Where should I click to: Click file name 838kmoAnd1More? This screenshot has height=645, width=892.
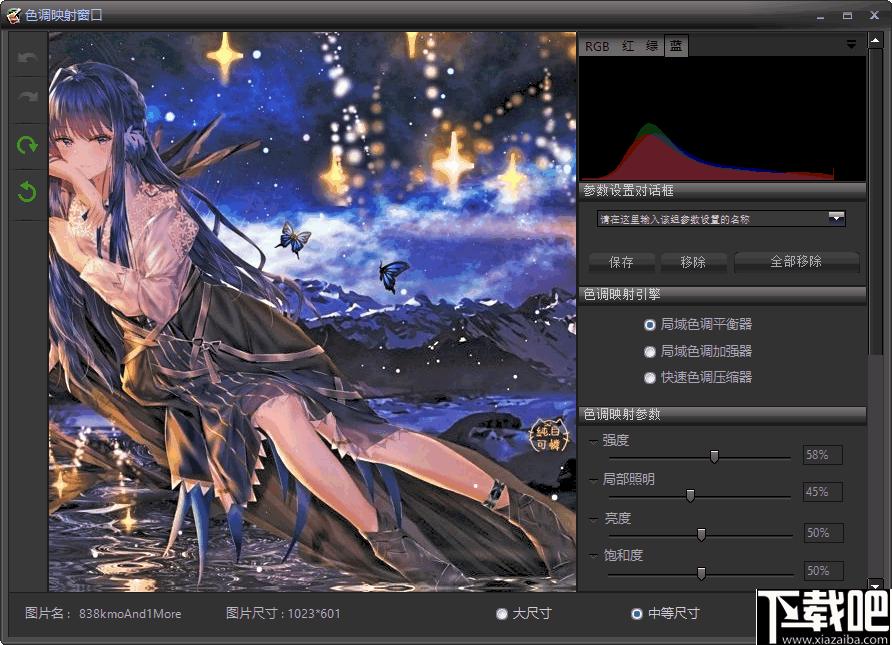point(130,614)
